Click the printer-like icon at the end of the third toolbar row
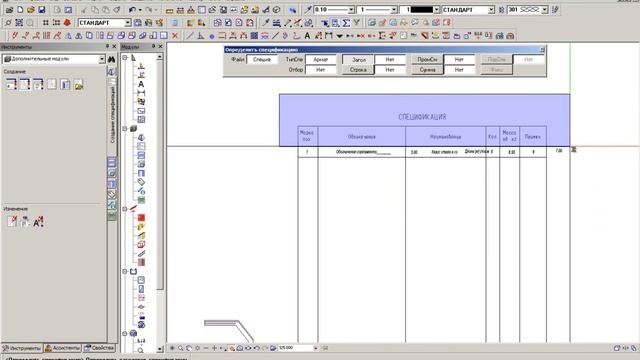The width and height of the screenshot is (640, 360). click(x=510, y=36)
